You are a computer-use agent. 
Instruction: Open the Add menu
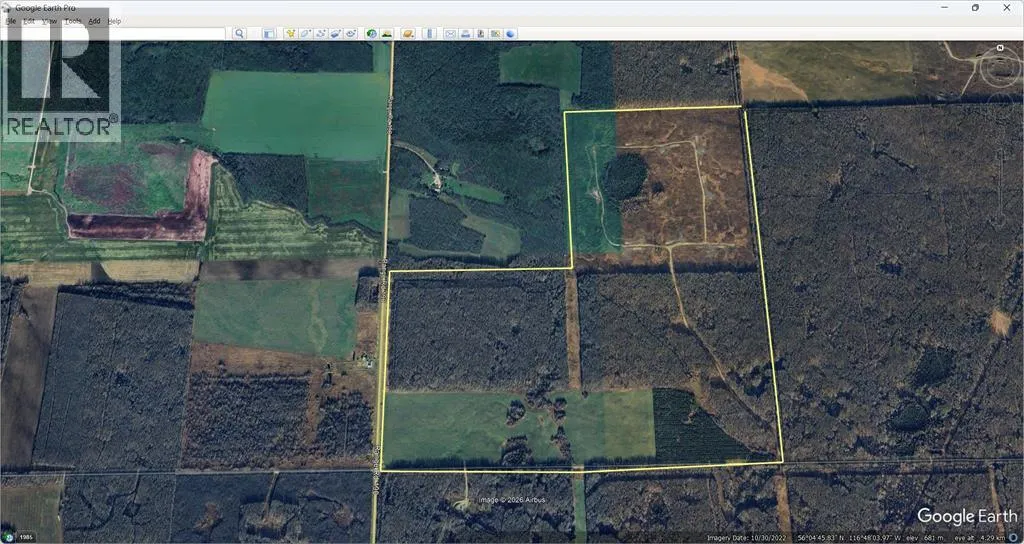pos(94,20)
